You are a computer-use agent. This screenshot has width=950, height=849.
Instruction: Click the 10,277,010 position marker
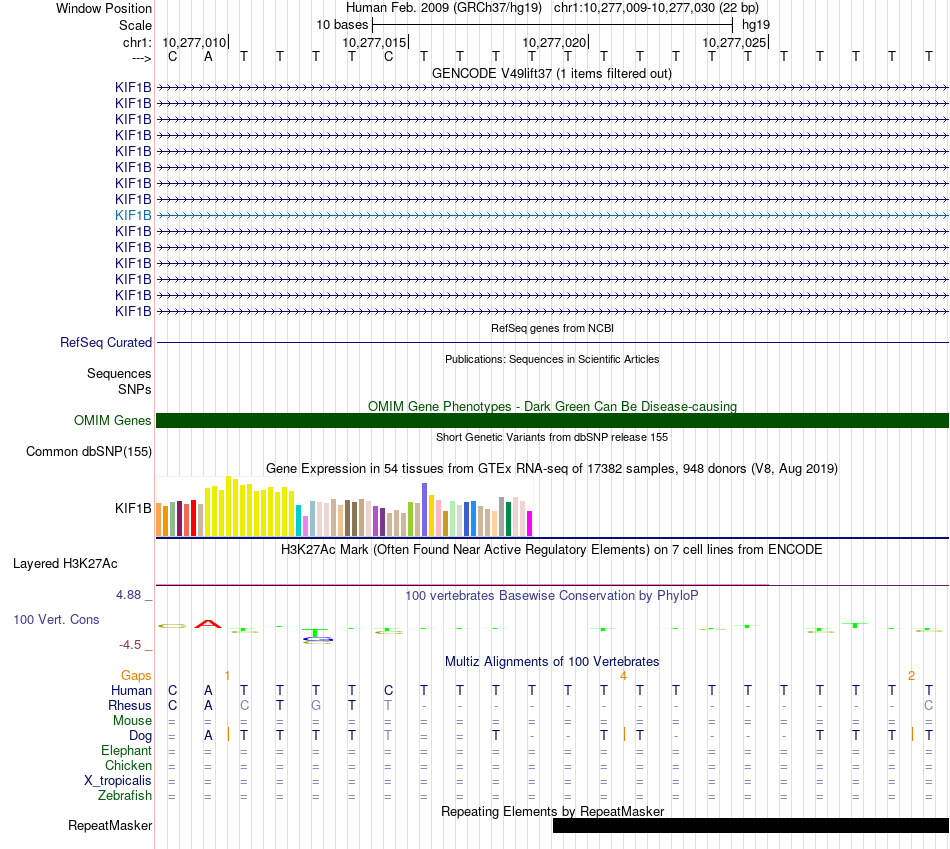tap(194, 42)
